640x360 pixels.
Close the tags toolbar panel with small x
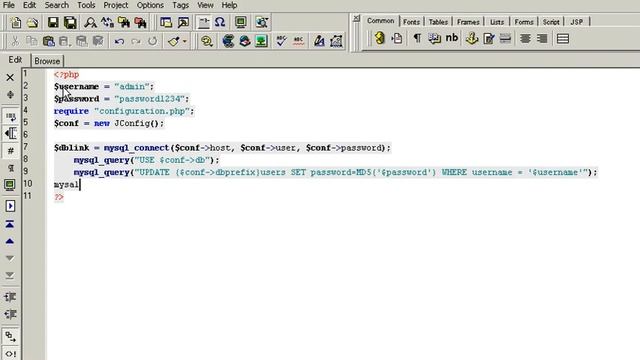click(x=356, y=18)
